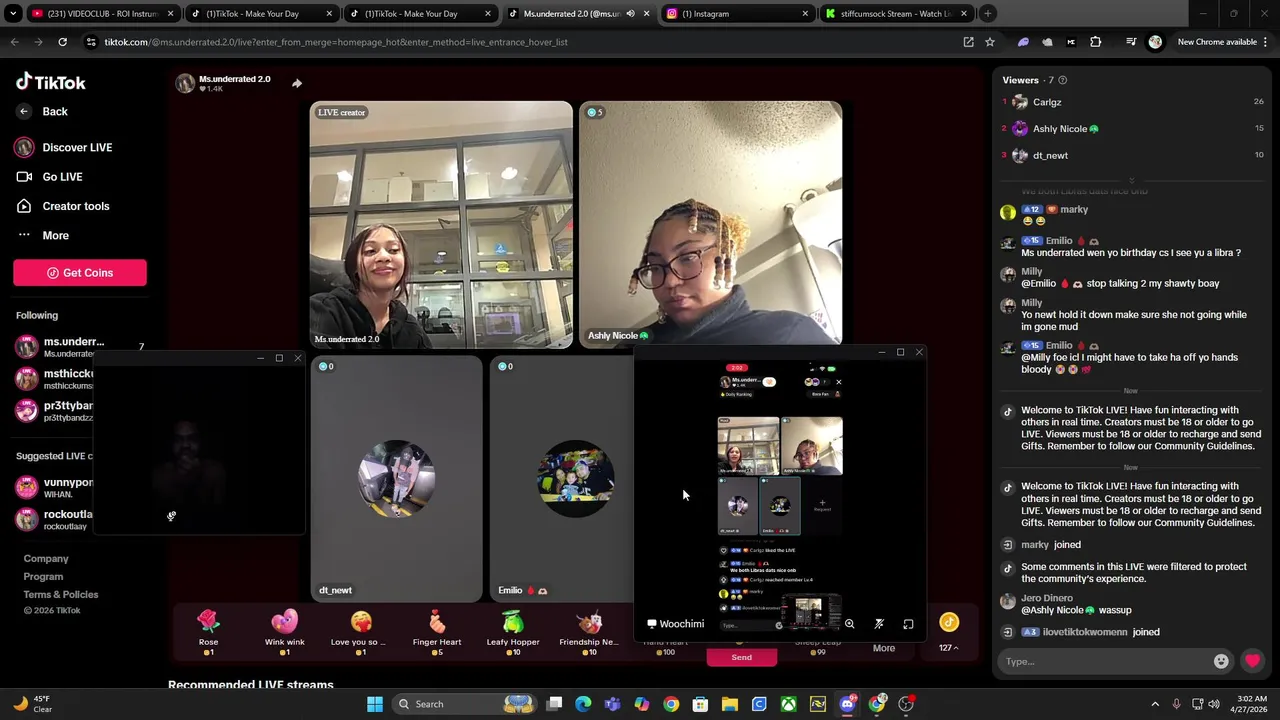
Task: Send the Rose gift
Action: pos(208,630)
